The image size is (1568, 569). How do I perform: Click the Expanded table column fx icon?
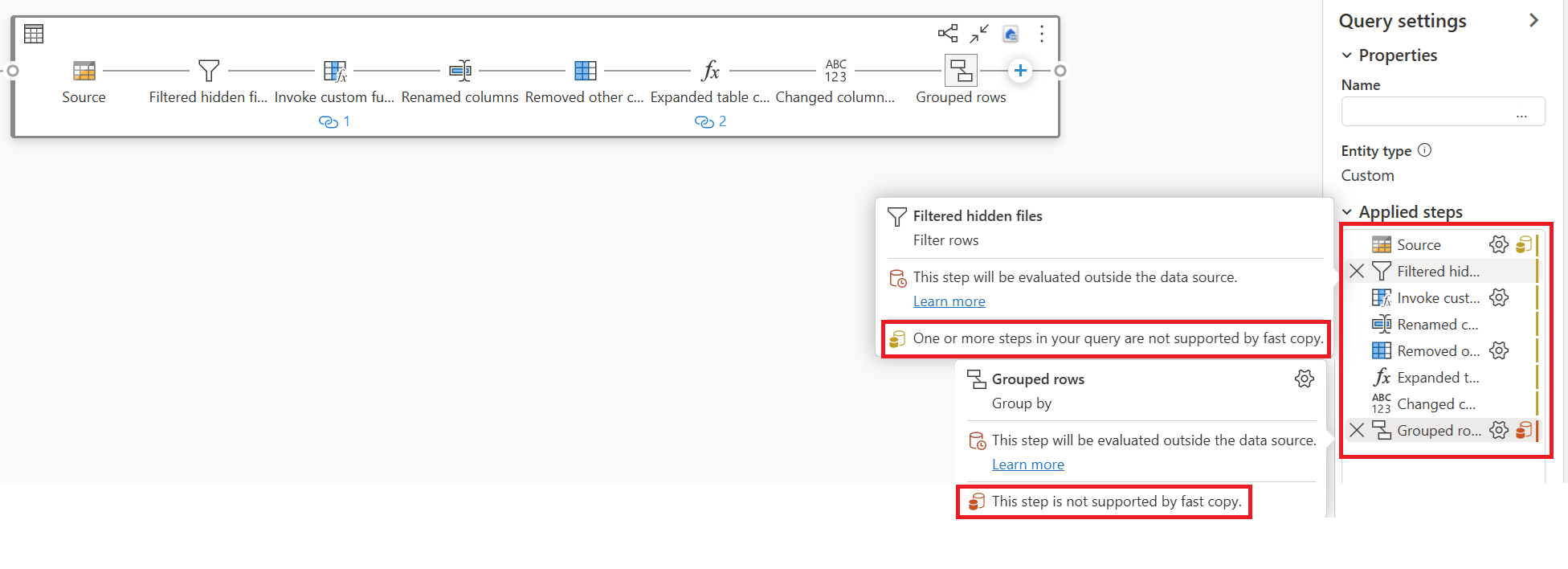[x=710, y=71]
